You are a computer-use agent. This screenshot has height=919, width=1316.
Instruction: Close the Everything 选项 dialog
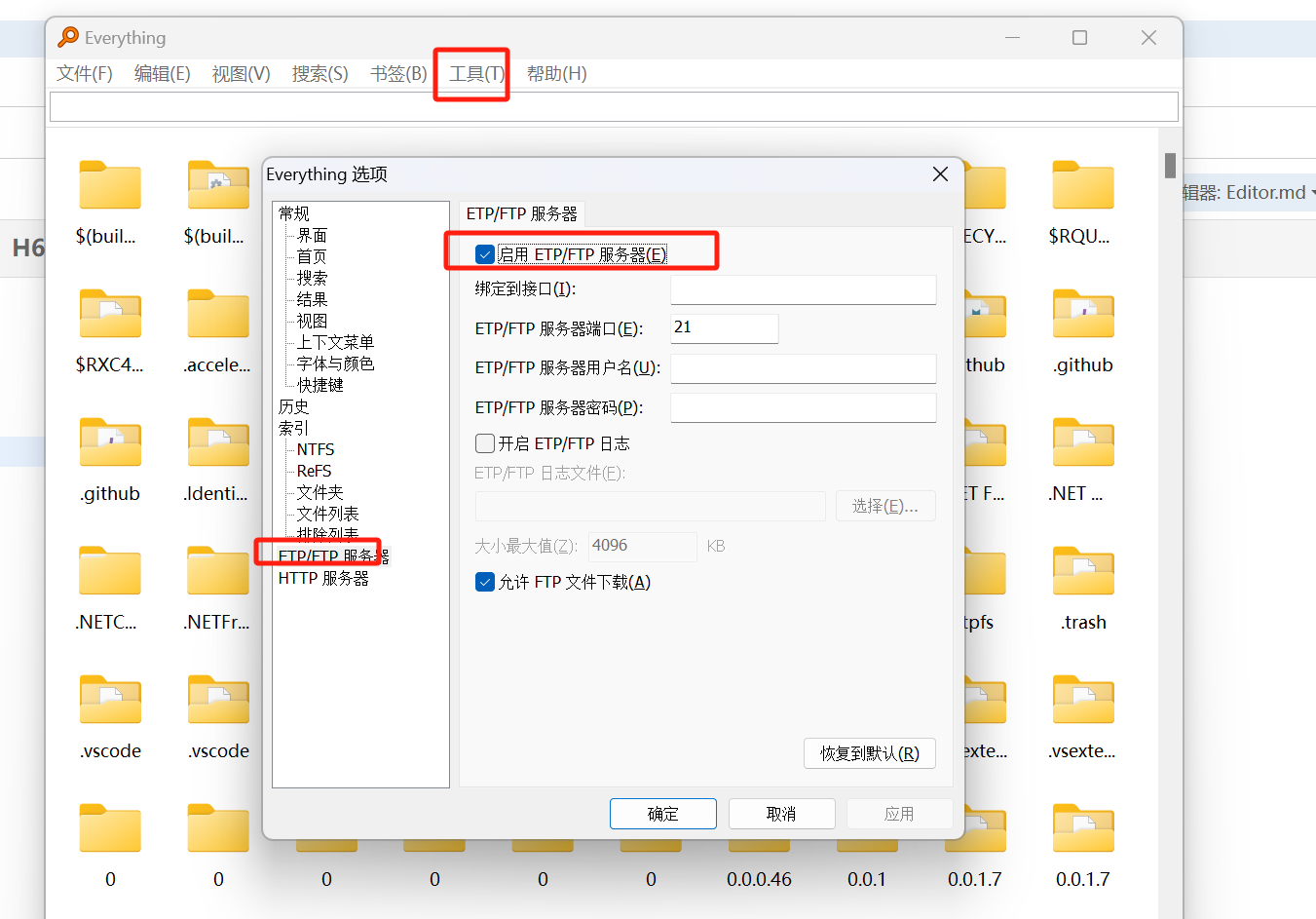(x=940, y=173)
